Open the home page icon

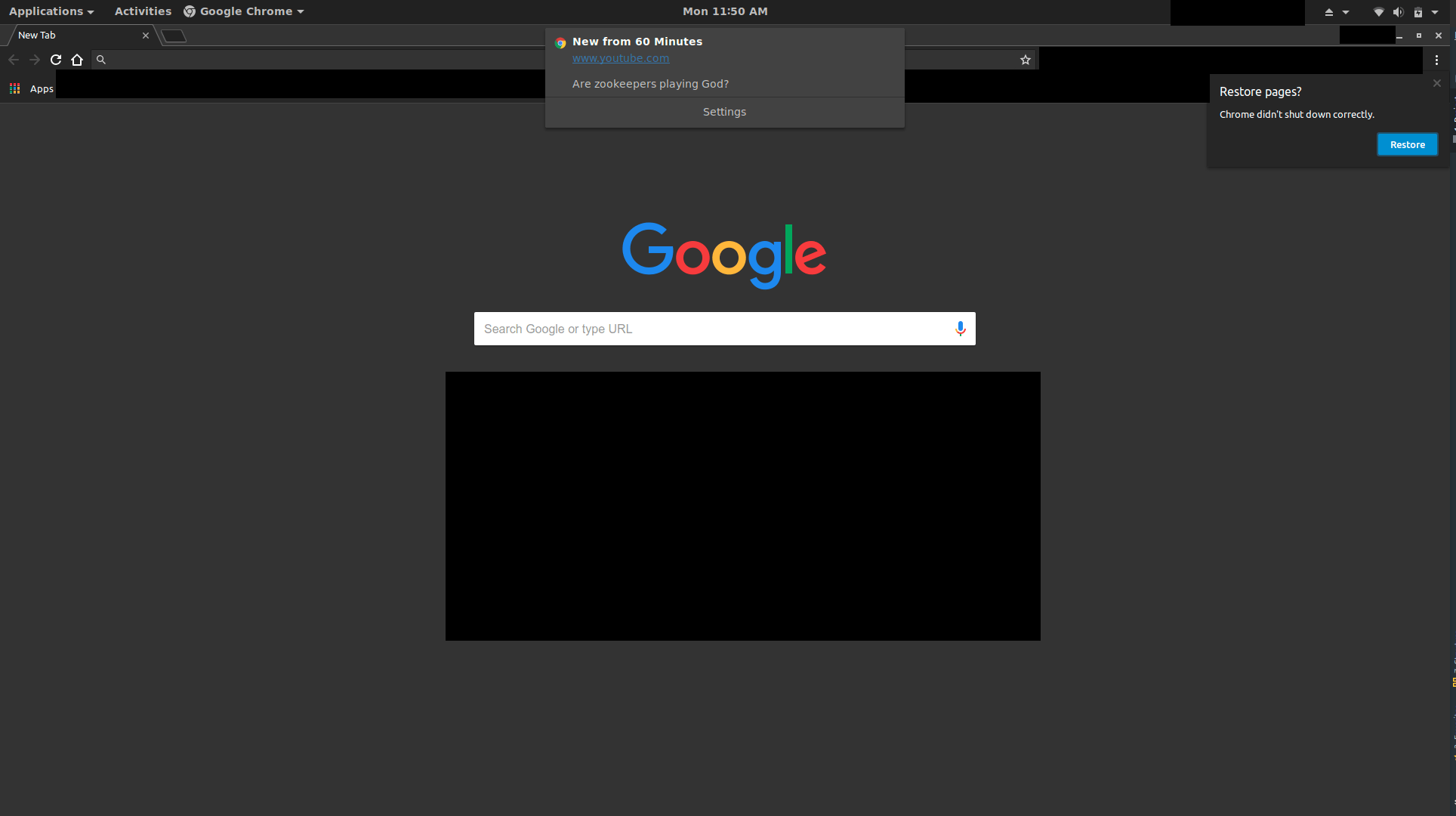(77, 60)
